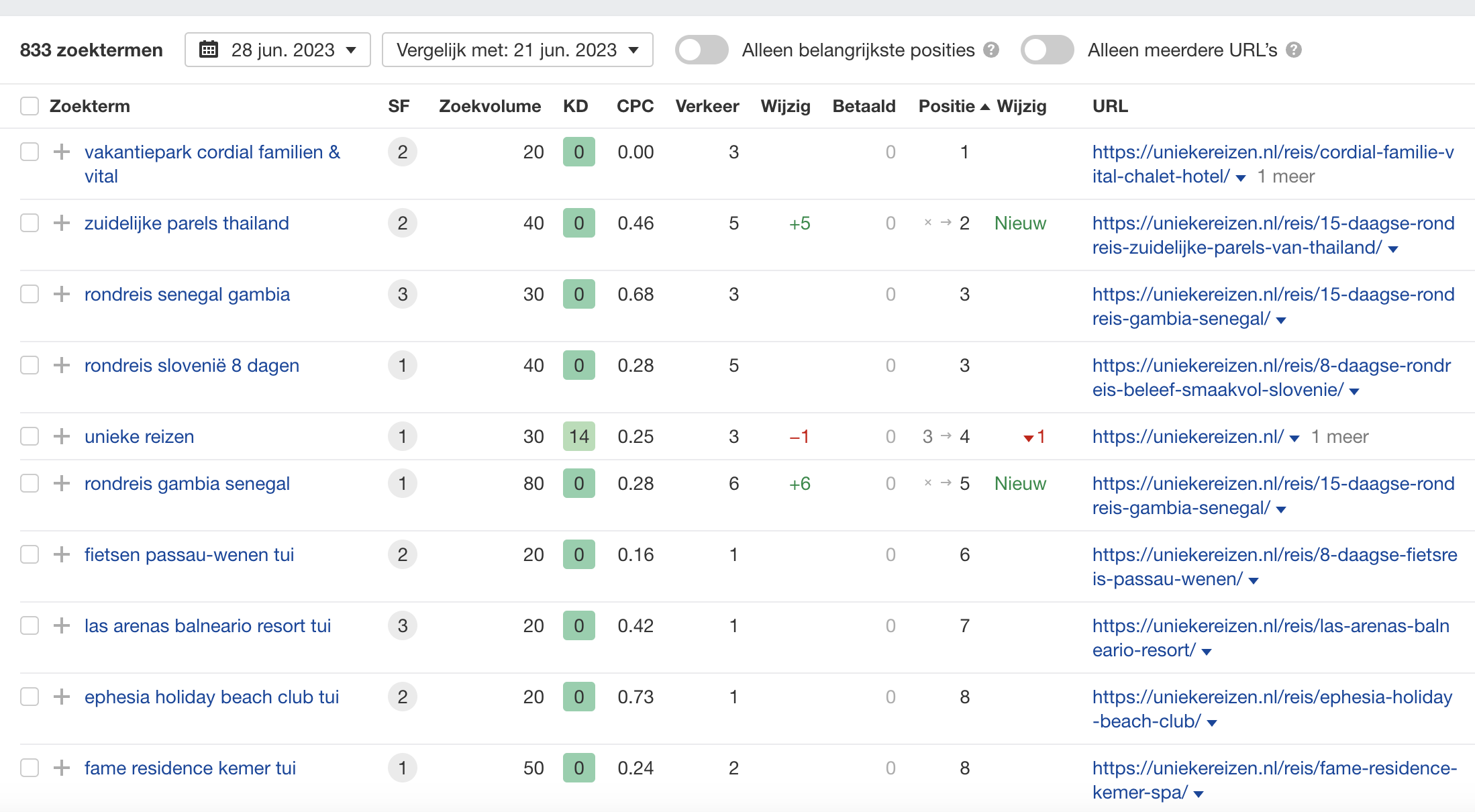Click SF badge 1 for rondreis gambia senegal
Viewport: 1475px width, 812px height.
(x=403, y=483)
